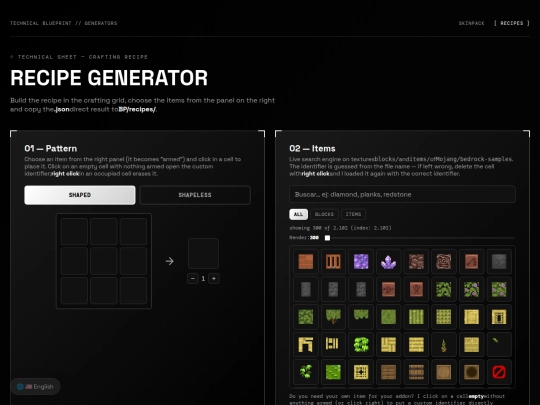Click the top-left crafting grid cell

click(x=74, y=231)
